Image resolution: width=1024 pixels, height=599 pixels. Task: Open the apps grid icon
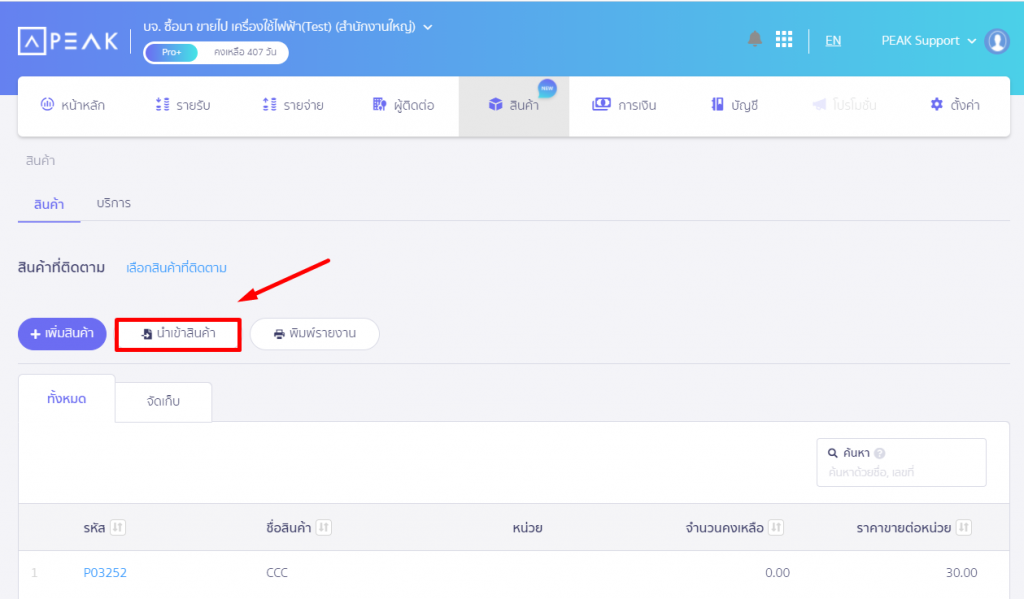click(x=784, y=39)
